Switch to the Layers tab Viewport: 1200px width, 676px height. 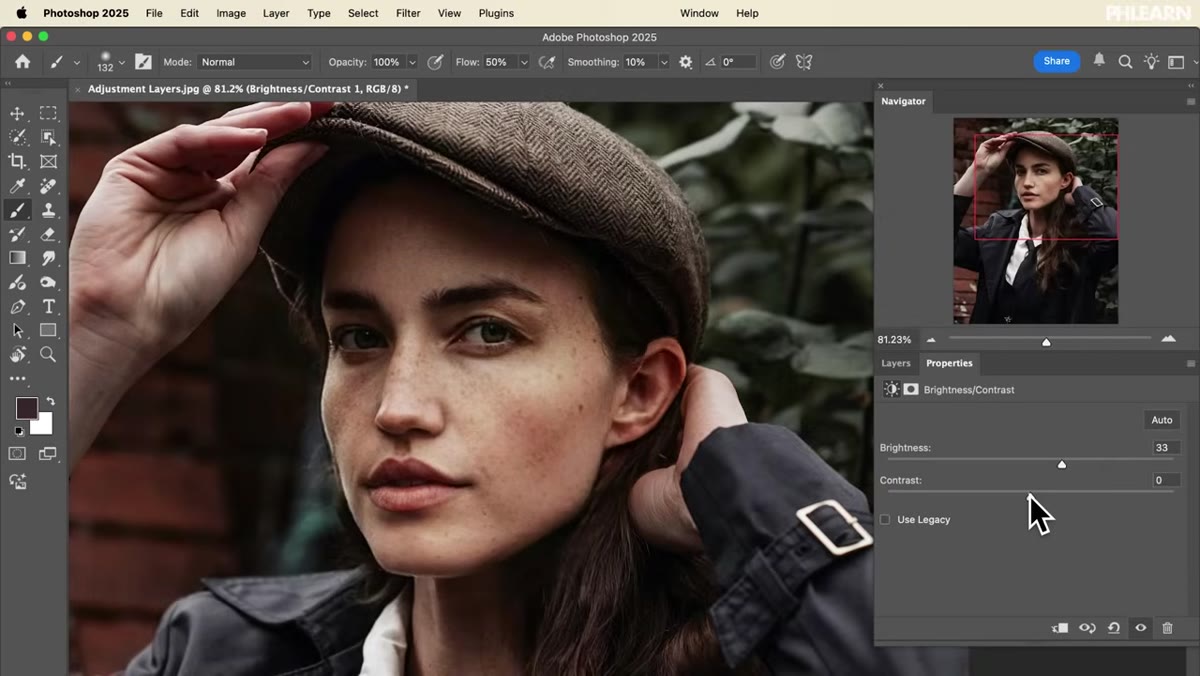coord(896,364)
